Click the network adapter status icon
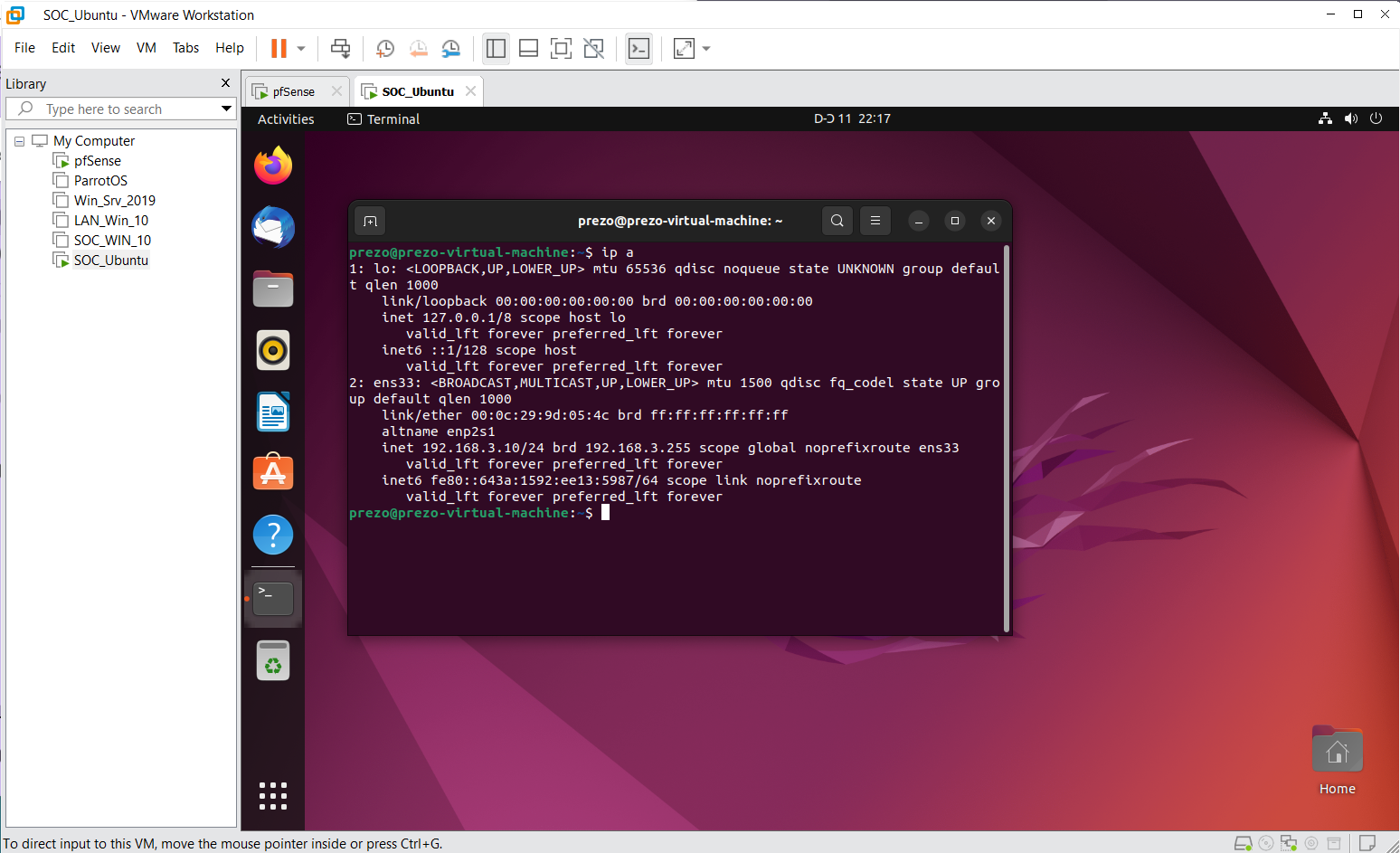Screen dimensions: 1400x853 [1289, 844]
